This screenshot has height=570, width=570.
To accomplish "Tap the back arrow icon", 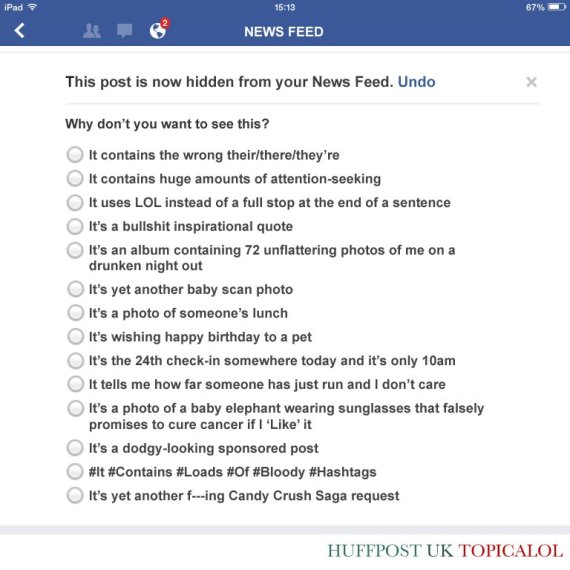I will click(x=20, y=31).
